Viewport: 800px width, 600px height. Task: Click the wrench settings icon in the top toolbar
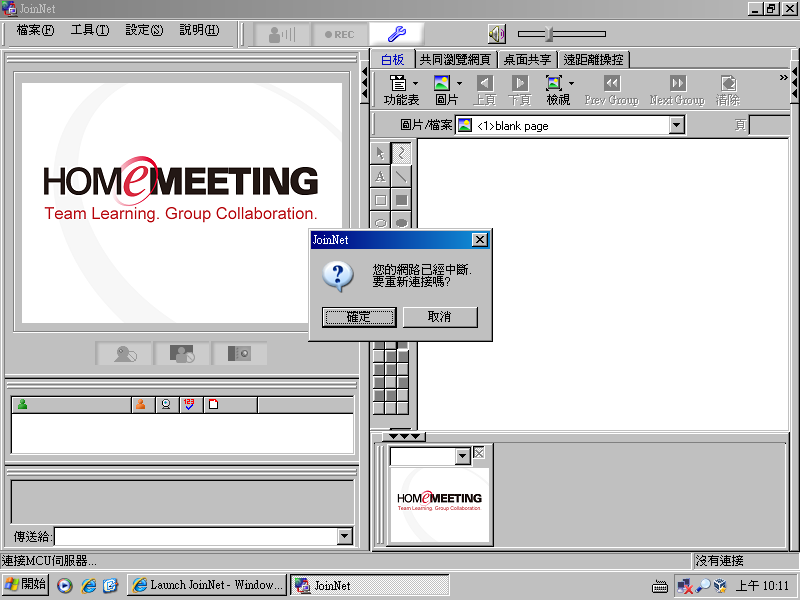(396, 34)
